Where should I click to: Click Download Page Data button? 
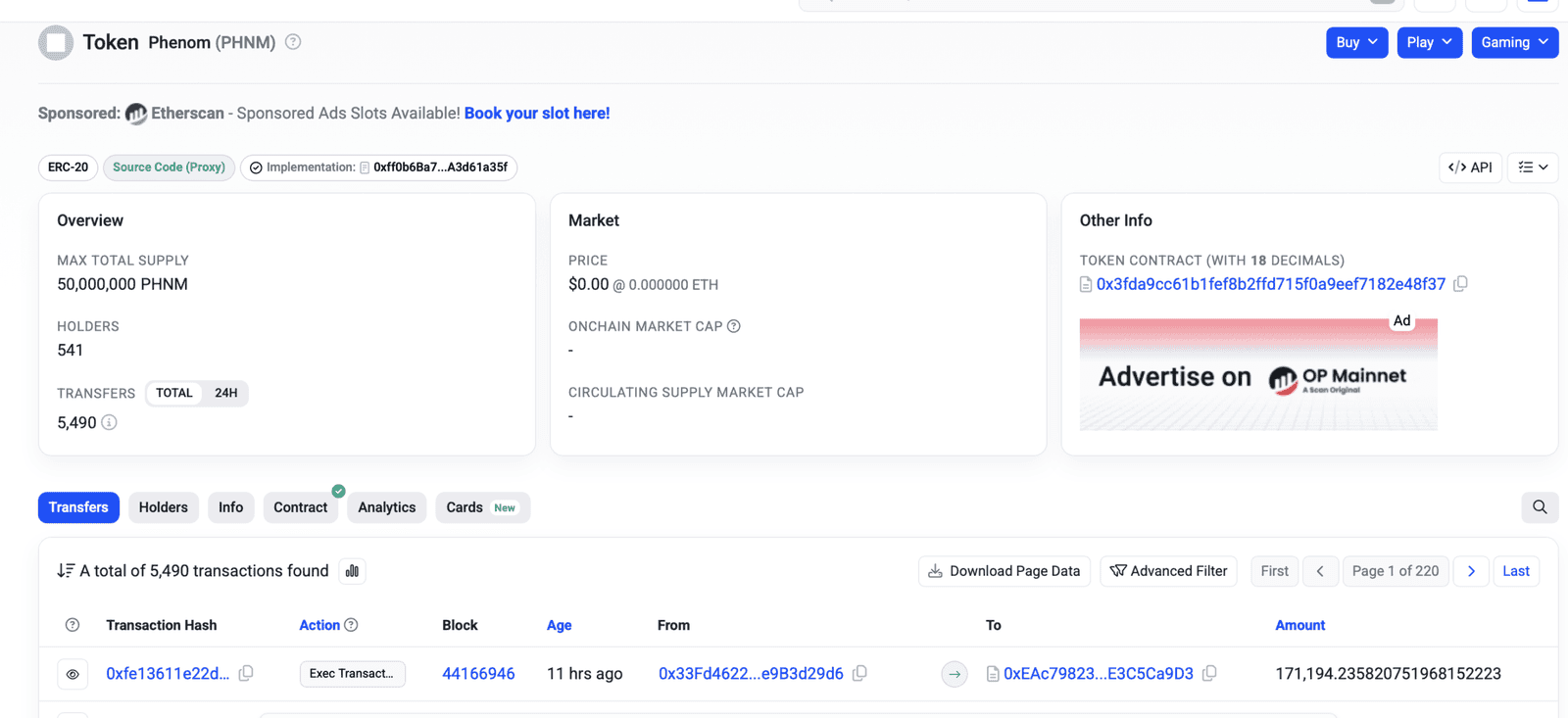pyautogui.click(x=1004, y=571)
